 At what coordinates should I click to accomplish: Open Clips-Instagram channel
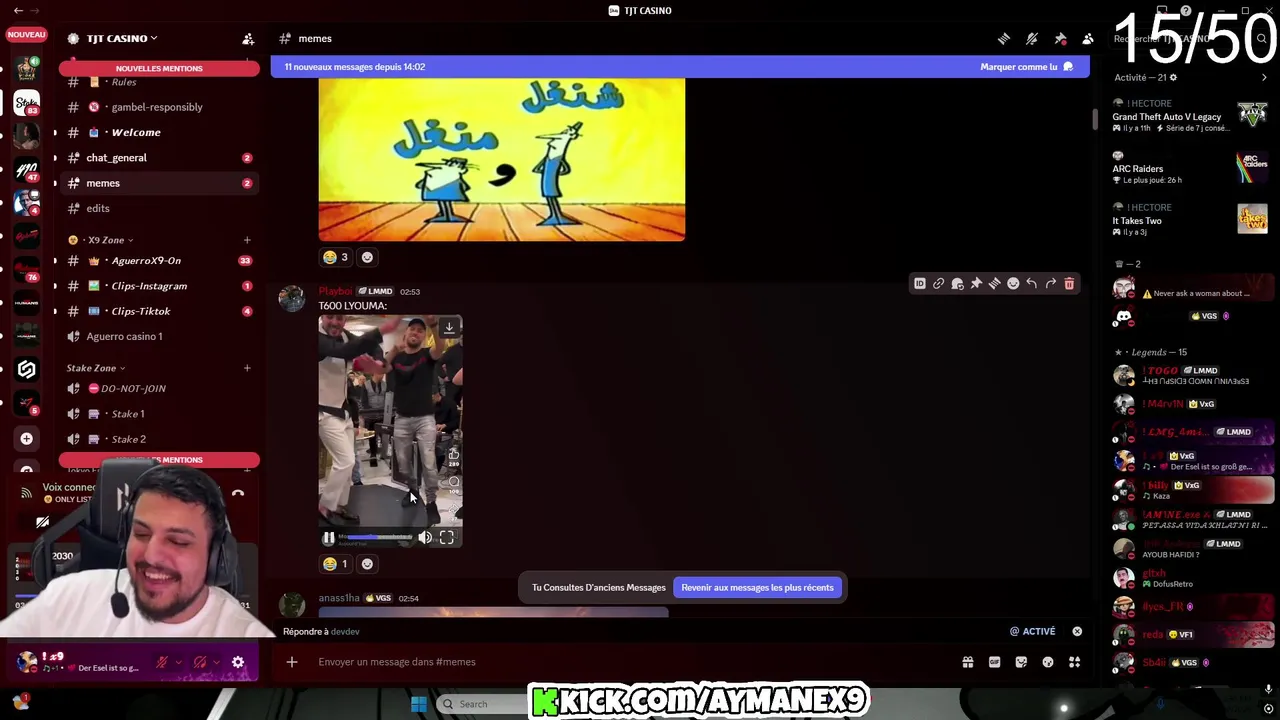click(x=158, y=286)
